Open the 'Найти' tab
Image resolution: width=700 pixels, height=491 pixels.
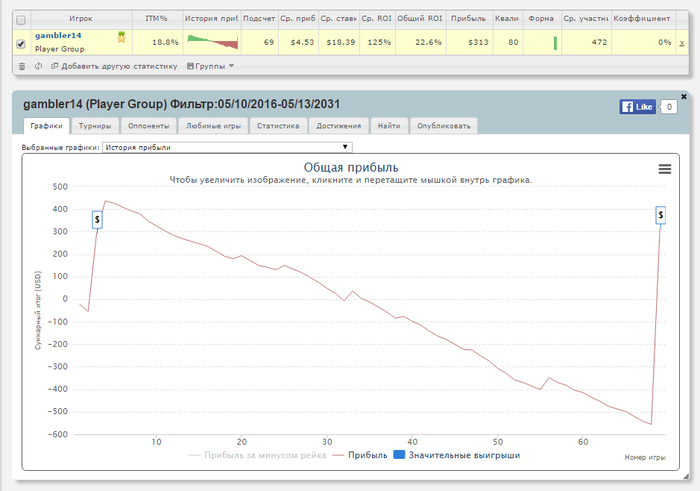(389, 126)
